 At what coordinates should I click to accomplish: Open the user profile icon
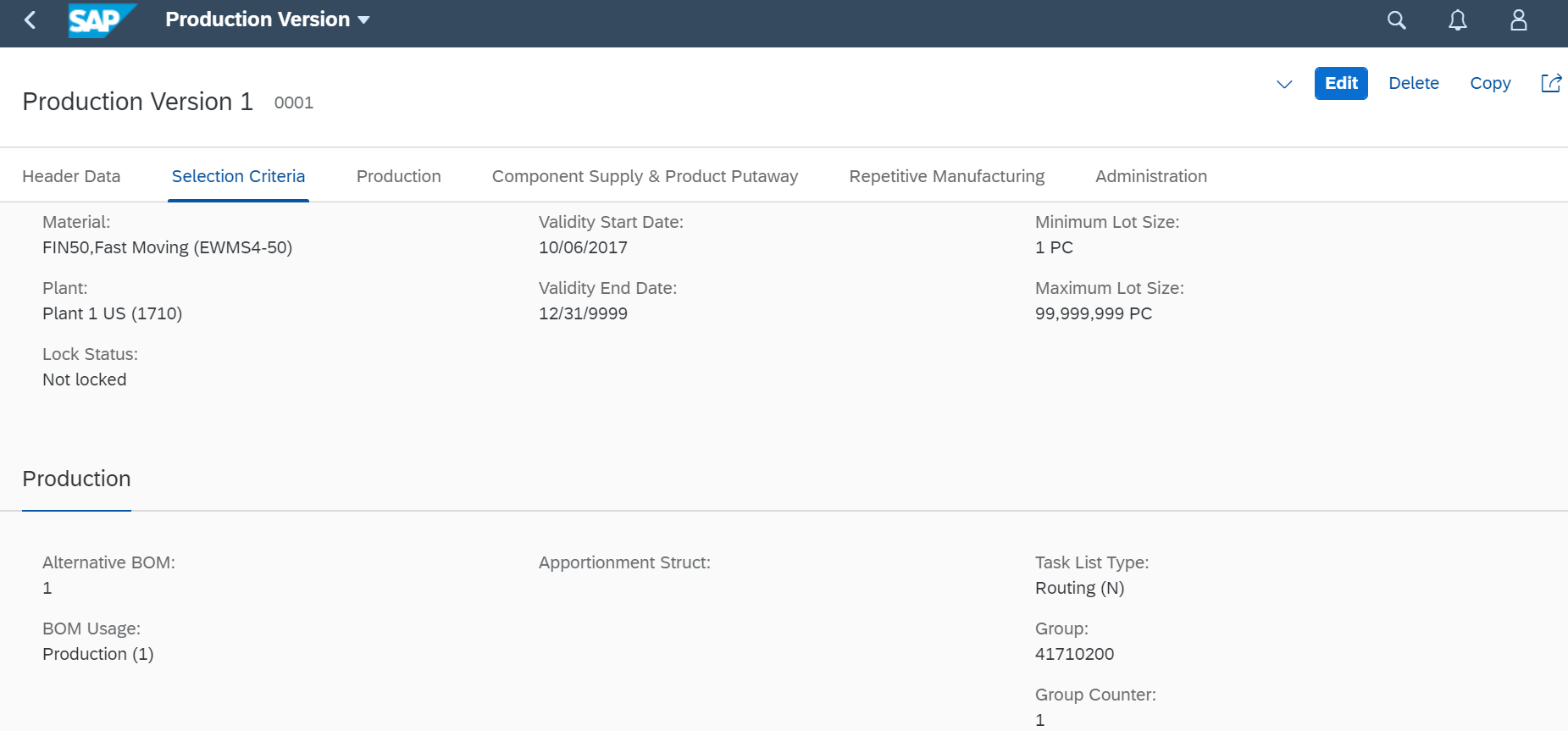(1519, 20)
